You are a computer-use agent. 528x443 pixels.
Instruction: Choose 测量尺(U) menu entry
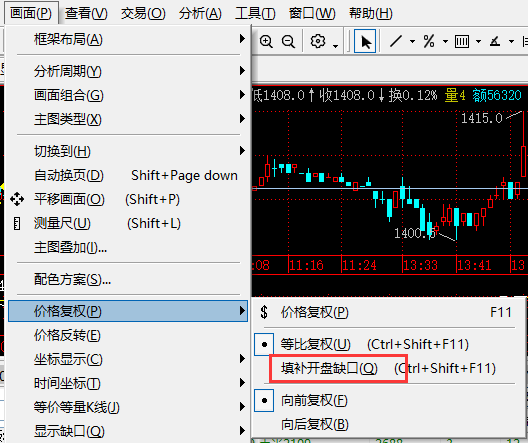[128, 223]
